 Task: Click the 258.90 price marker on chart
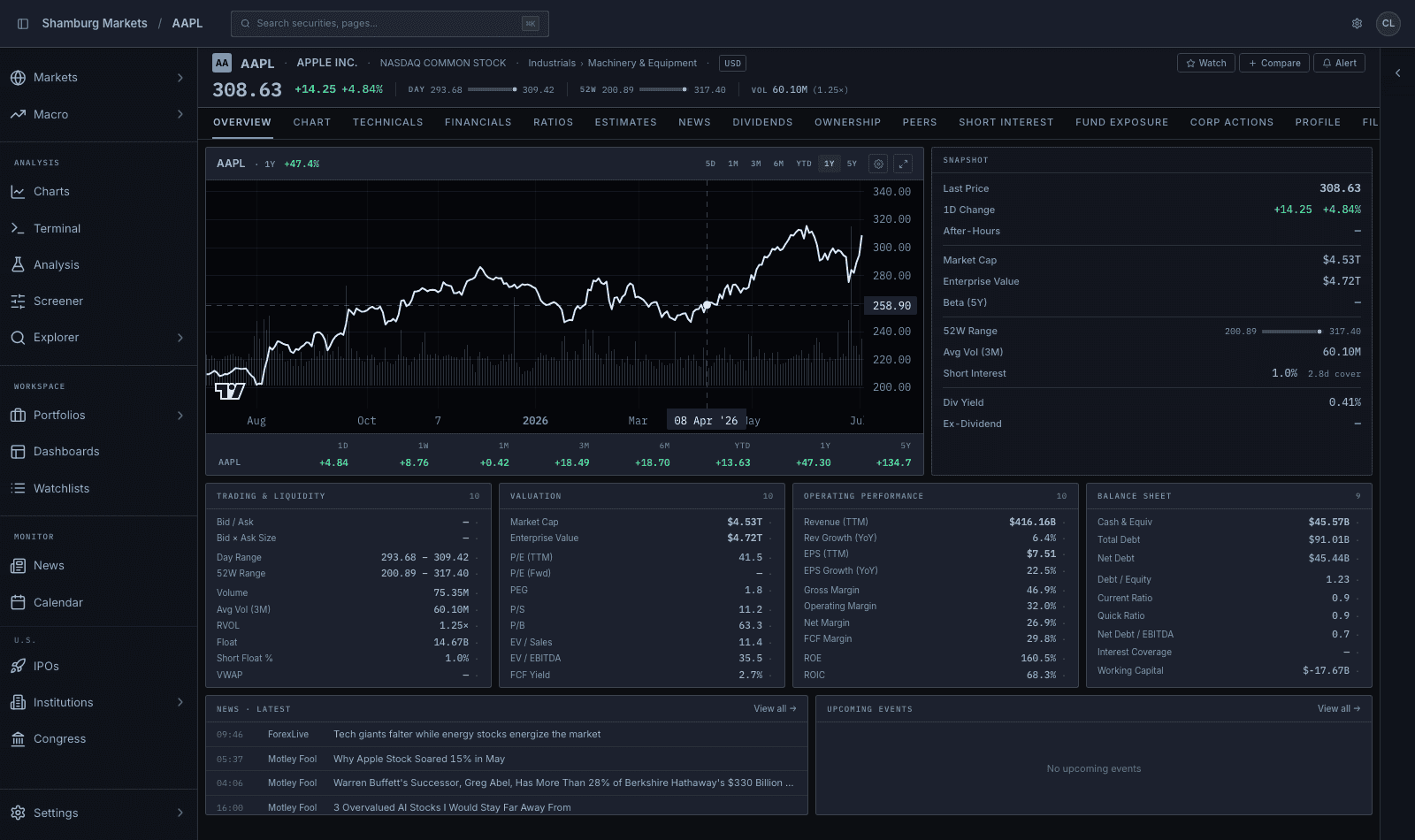(x=891, y=305)
